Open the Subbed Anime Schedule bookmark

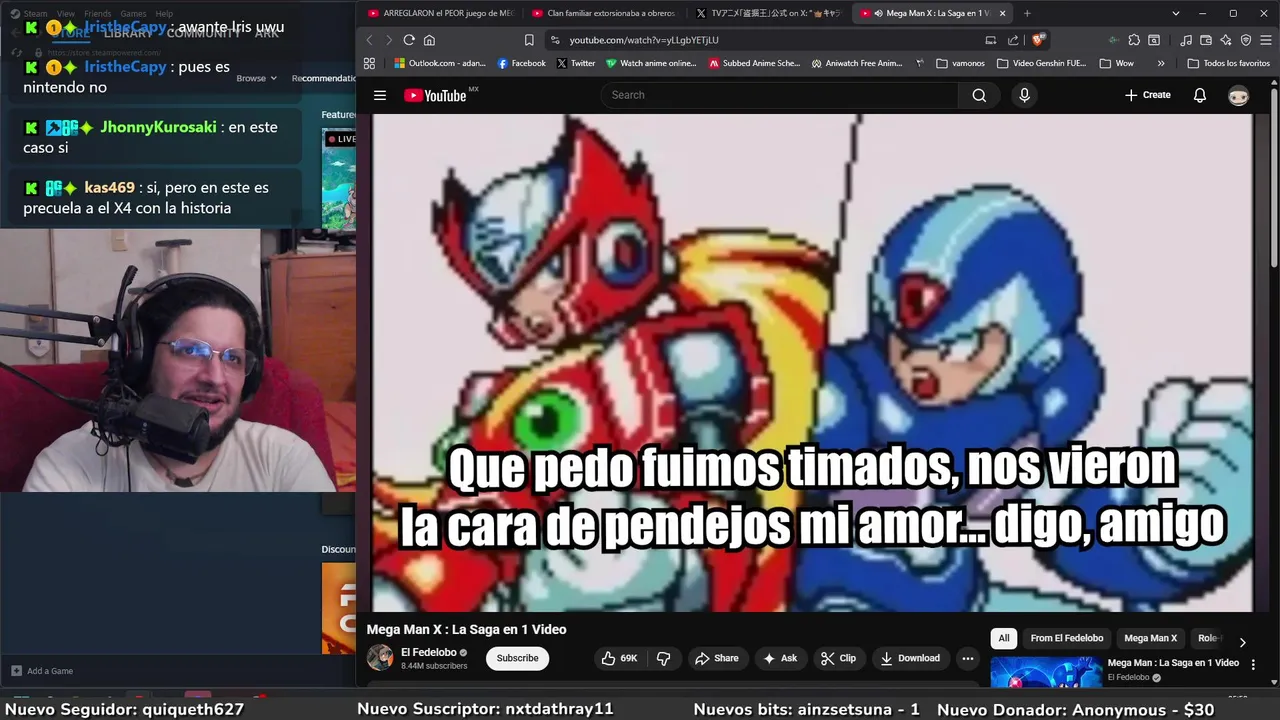754,63
